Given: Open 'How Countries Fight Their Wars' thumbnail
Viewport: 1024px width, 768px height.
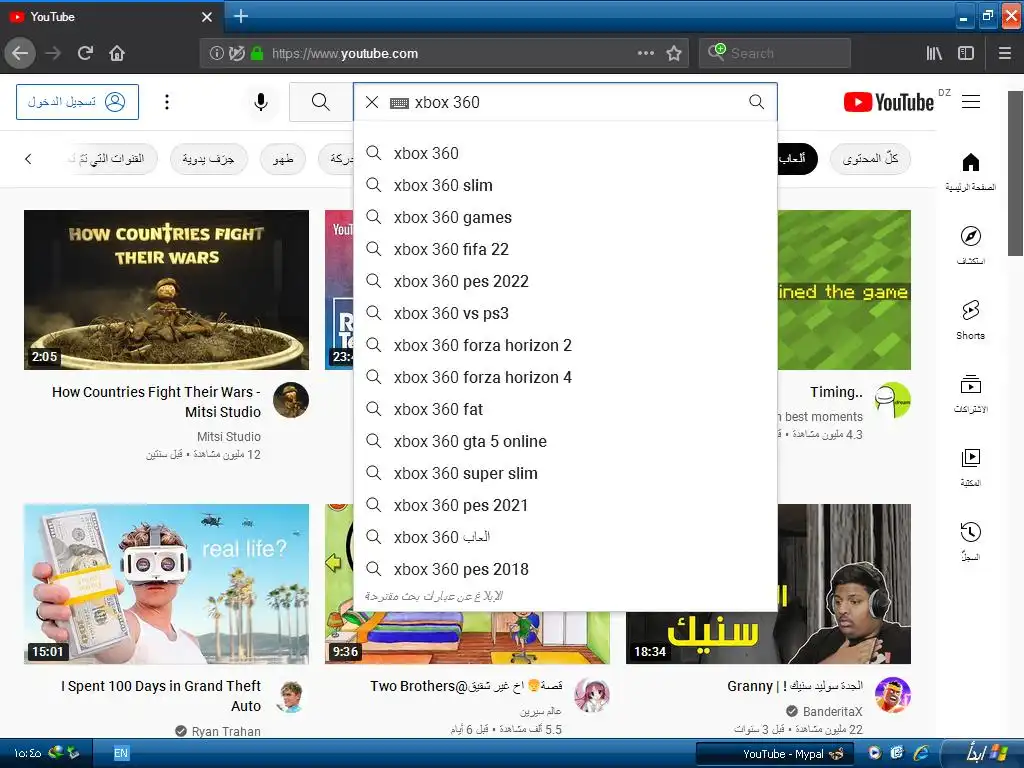Looking at the screenshot, I should click(x=167, y=290).
